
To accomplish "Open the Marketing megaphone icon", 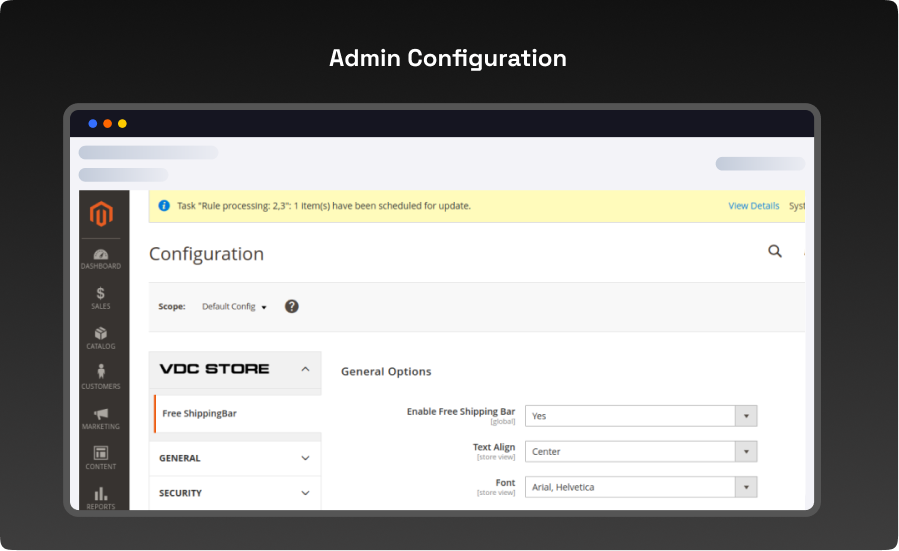I will pyautogui.click(x=100, y=417).
